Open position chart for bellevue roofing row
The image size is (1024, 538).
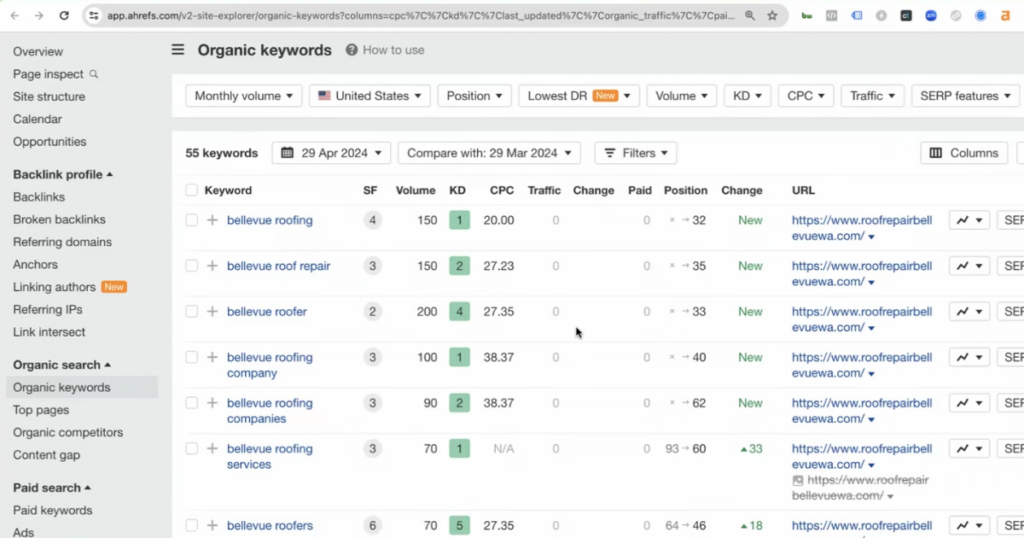coord(970,220)
